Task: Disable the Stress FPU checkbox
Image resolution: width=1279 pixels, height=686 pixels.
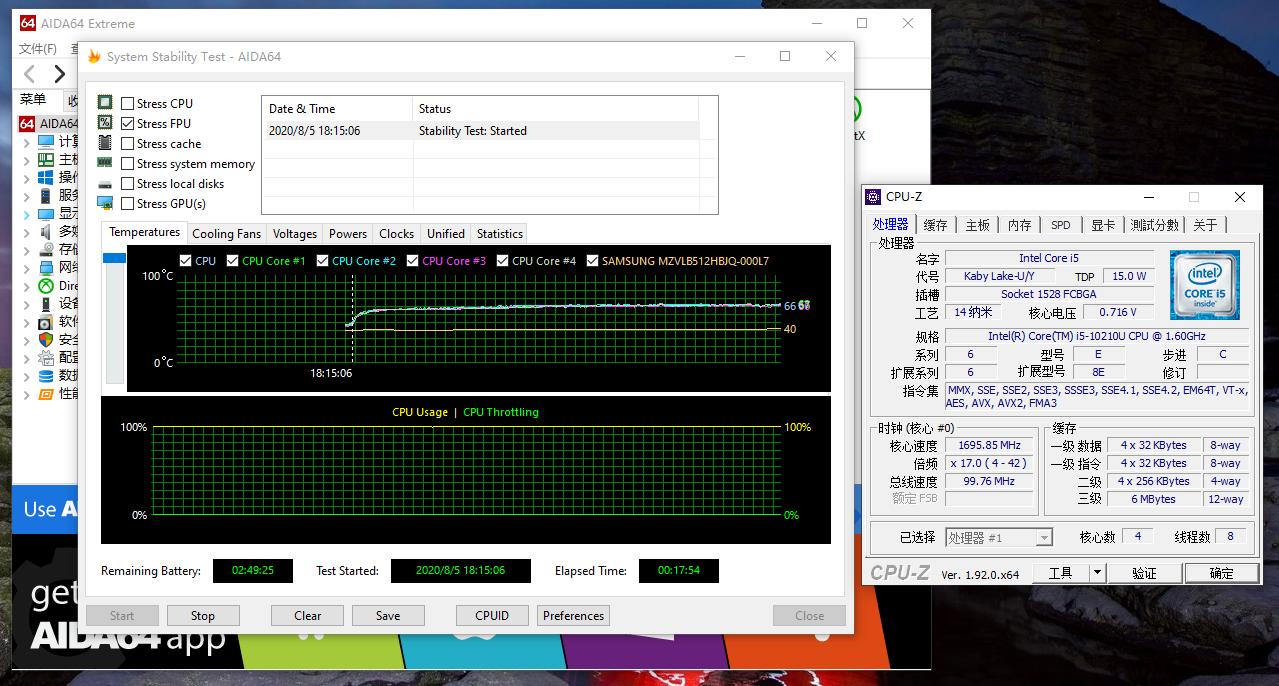Action: 127,123
